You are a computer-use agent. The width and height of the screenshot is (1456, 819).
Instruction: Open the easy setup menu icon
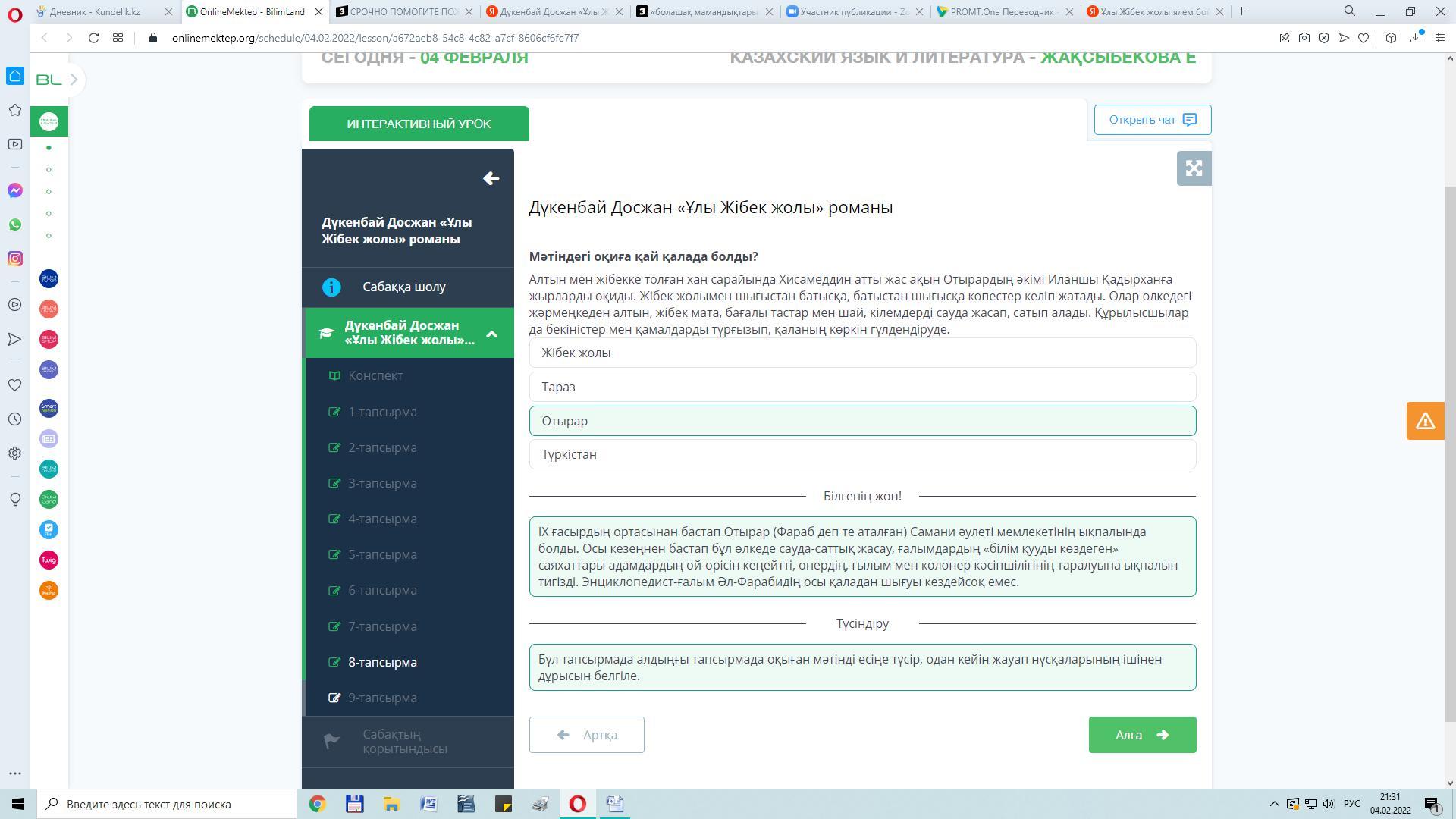[x=1439, y=38]
